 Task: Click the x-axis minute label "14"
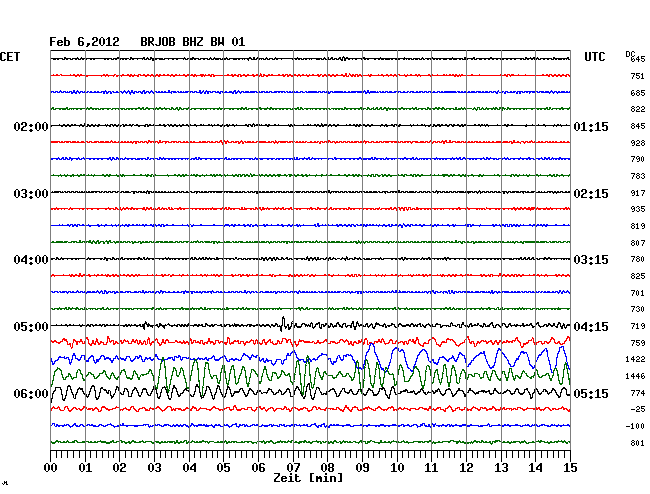(x=536, y=468)
